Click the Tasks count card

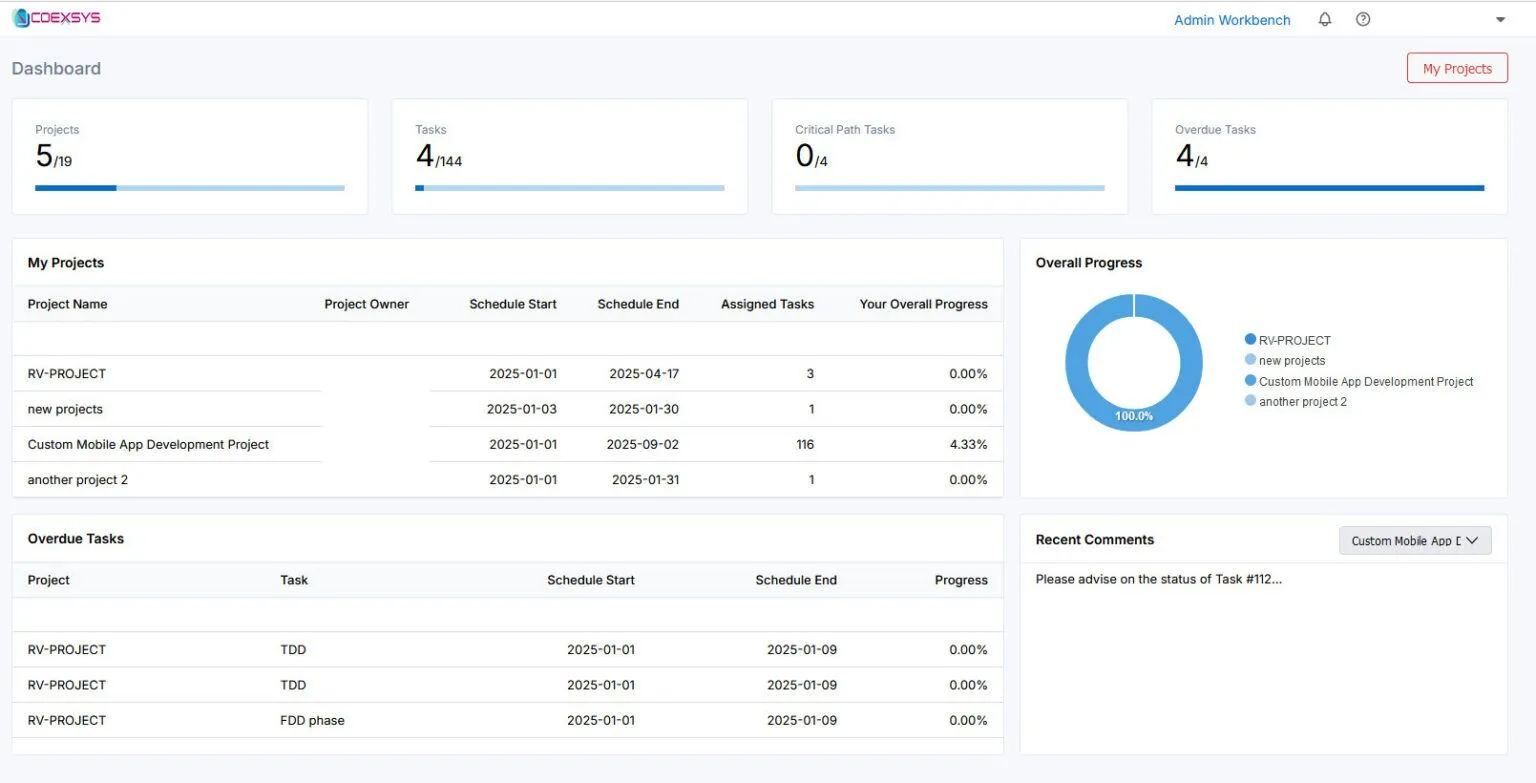tap(569, 155)
